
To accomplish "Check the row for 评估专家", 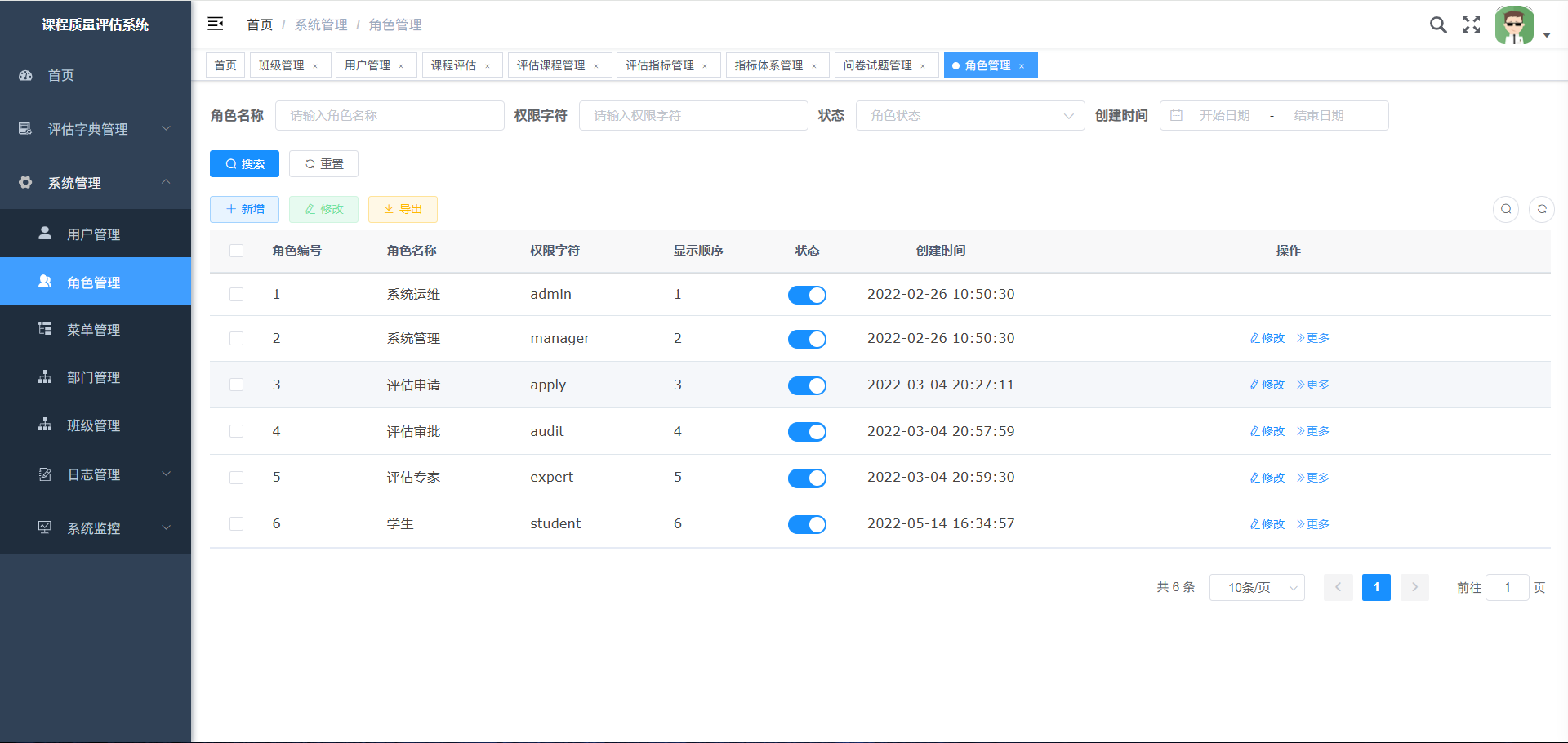I will (x=237, y=478).
